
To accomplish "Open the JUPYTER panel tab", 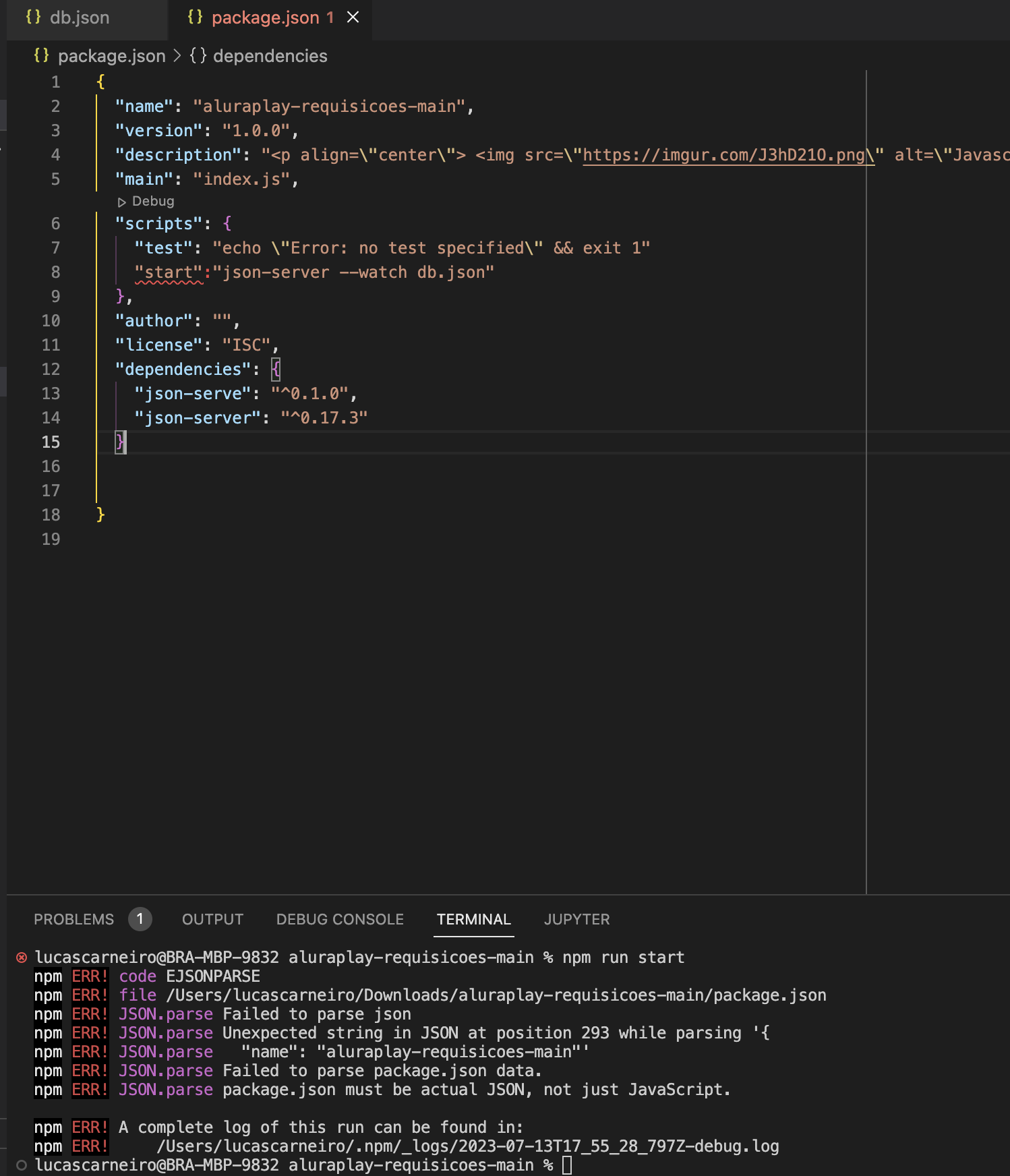I will coord(577,919).
